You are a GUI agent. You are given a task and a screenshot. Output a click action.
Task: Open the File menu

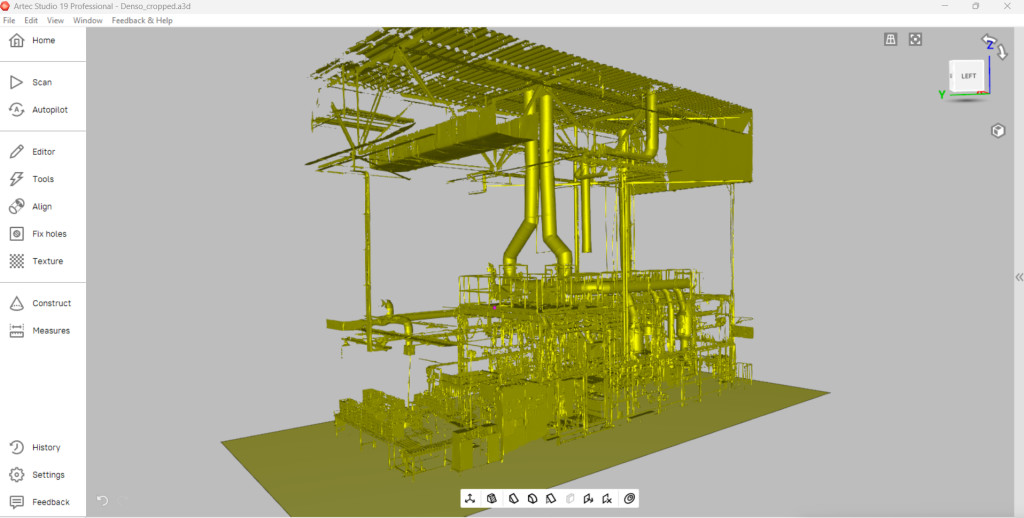coord(9,20)
